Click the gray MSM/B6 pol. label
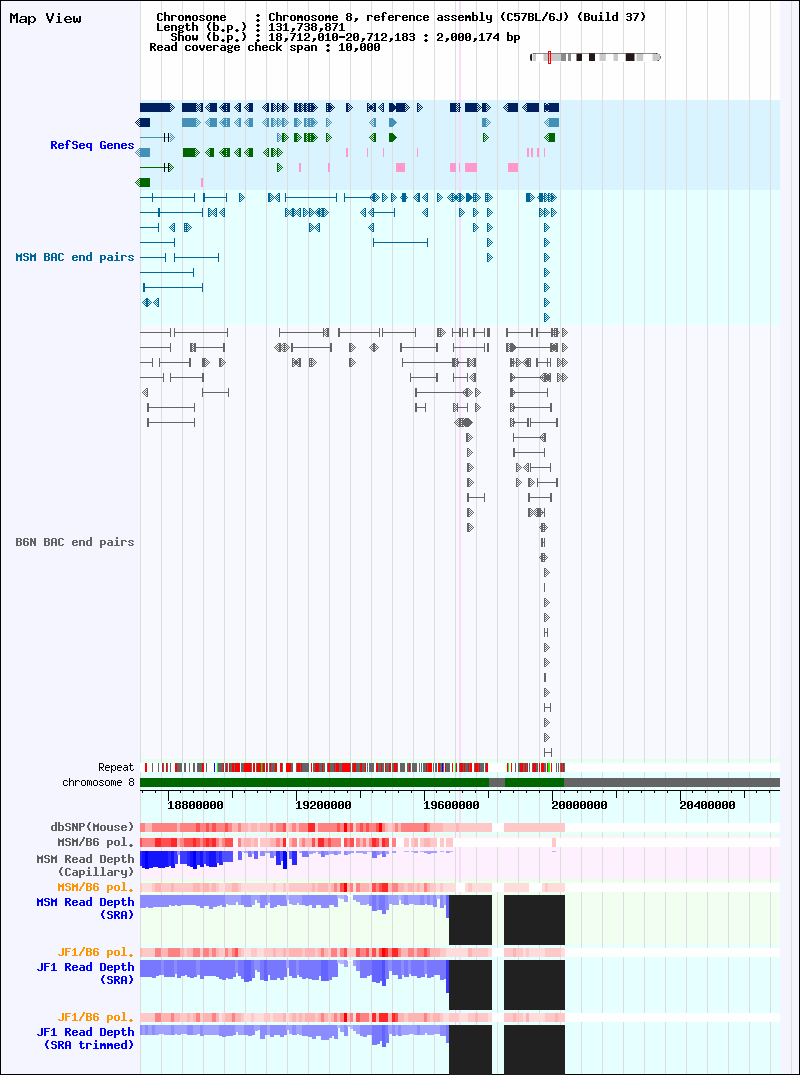Screen dimensions: 800x1075 click(95, 842)
